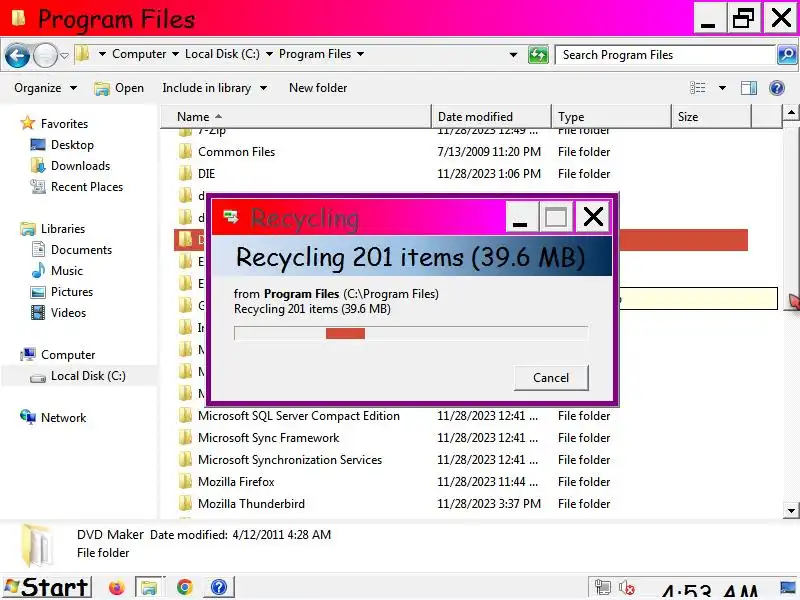Image resolution: width=800 pixels, height=600 pixels.
Task: Click the Refresh button beside address bar
Action: point(538,55)
